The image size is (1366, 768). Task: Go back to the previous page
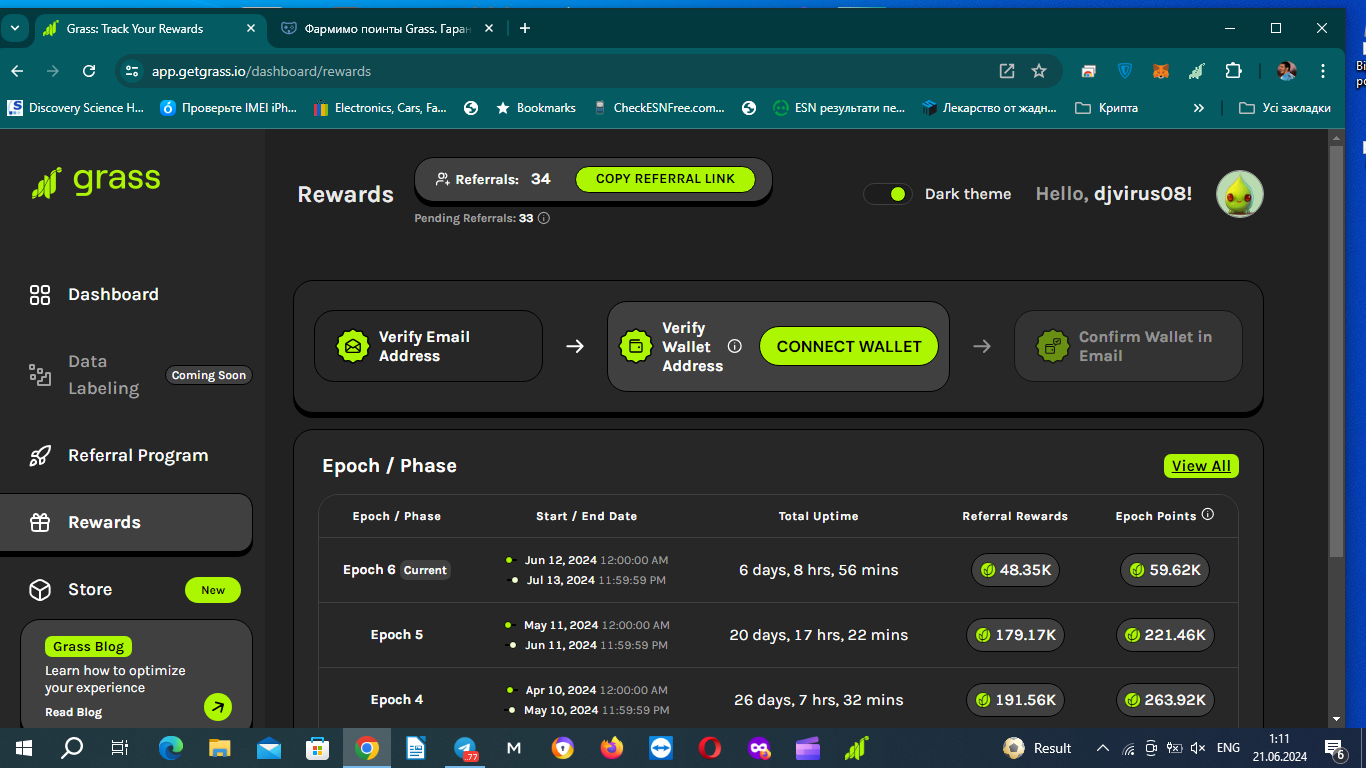tap(17, 71)
